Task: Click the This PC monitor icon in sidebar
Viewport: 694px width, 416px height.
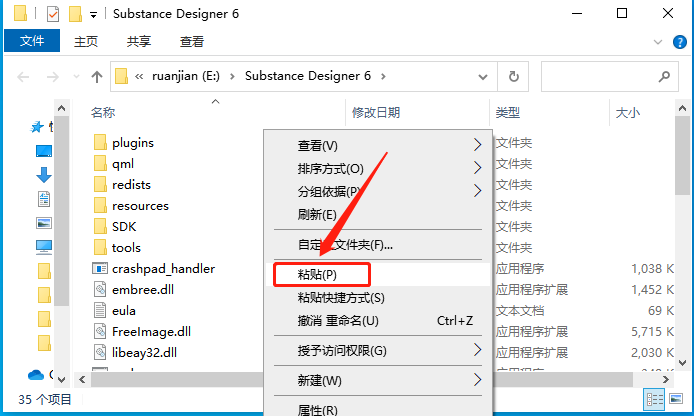Action: click(44, 247)
